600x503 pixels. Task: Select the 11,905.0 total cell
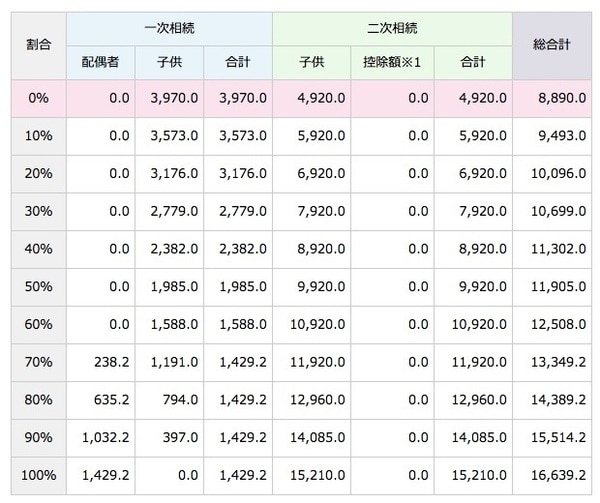point(554,289)
